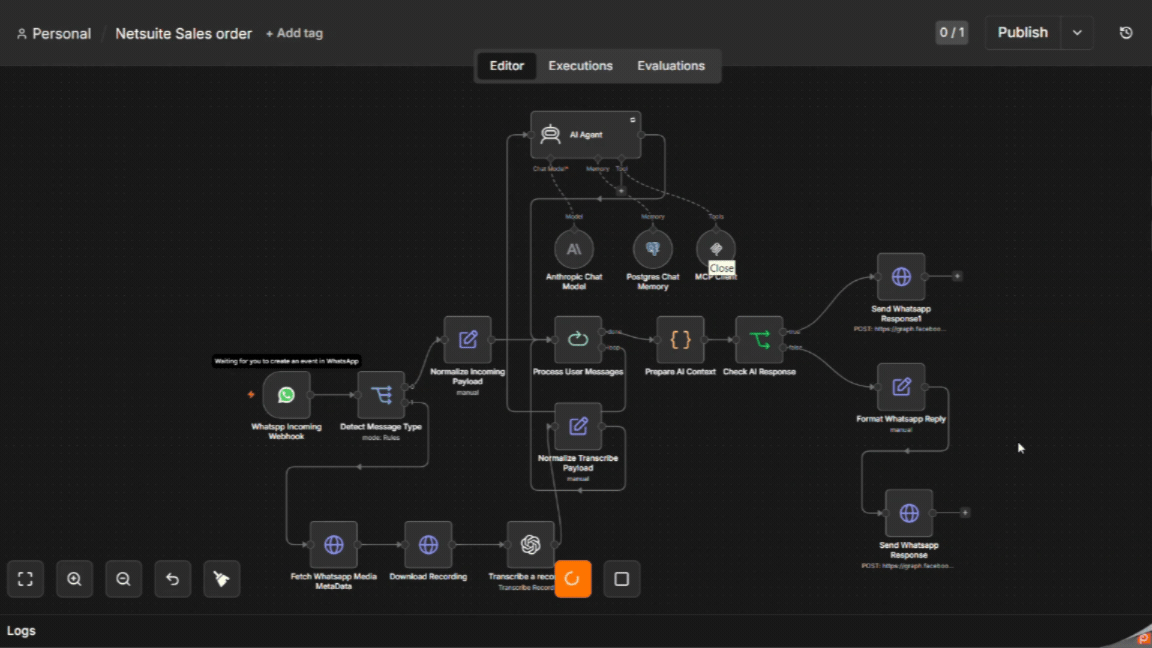The image size is (1152, 648).
Task: Stop the current workflow execution
Action: (x=622, y=579)
